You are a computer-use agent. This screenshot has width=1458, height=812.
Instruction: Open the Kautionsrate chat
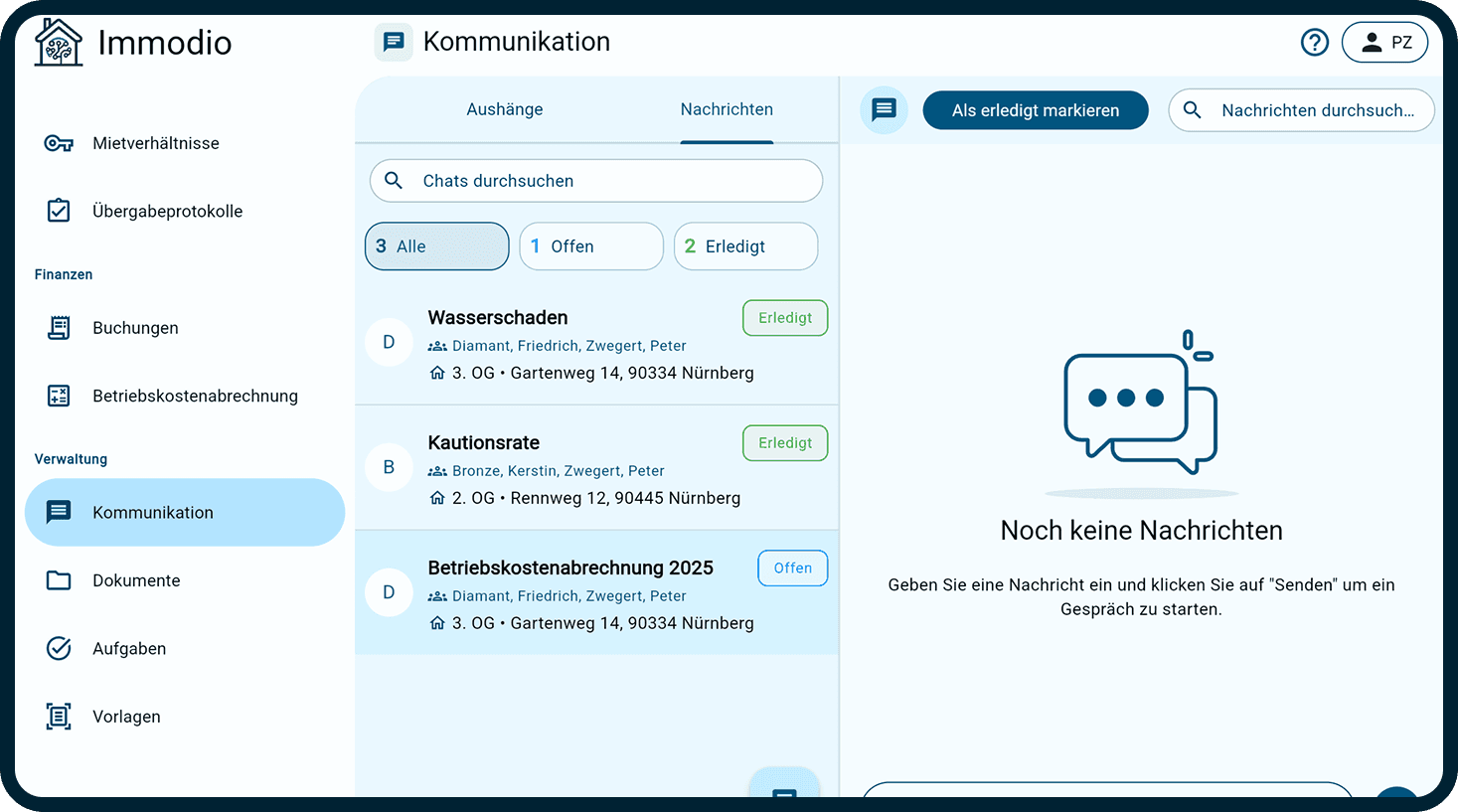click(596, 468)
